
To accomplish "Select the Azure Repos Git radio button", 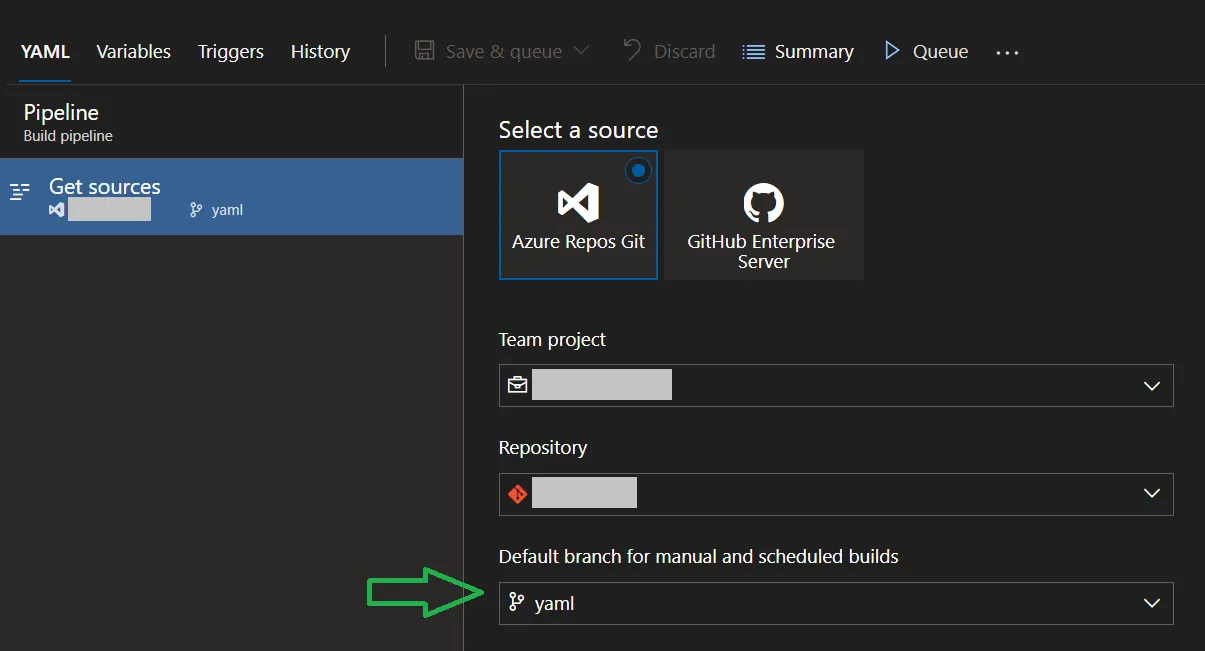I will (x=638, y=171).
